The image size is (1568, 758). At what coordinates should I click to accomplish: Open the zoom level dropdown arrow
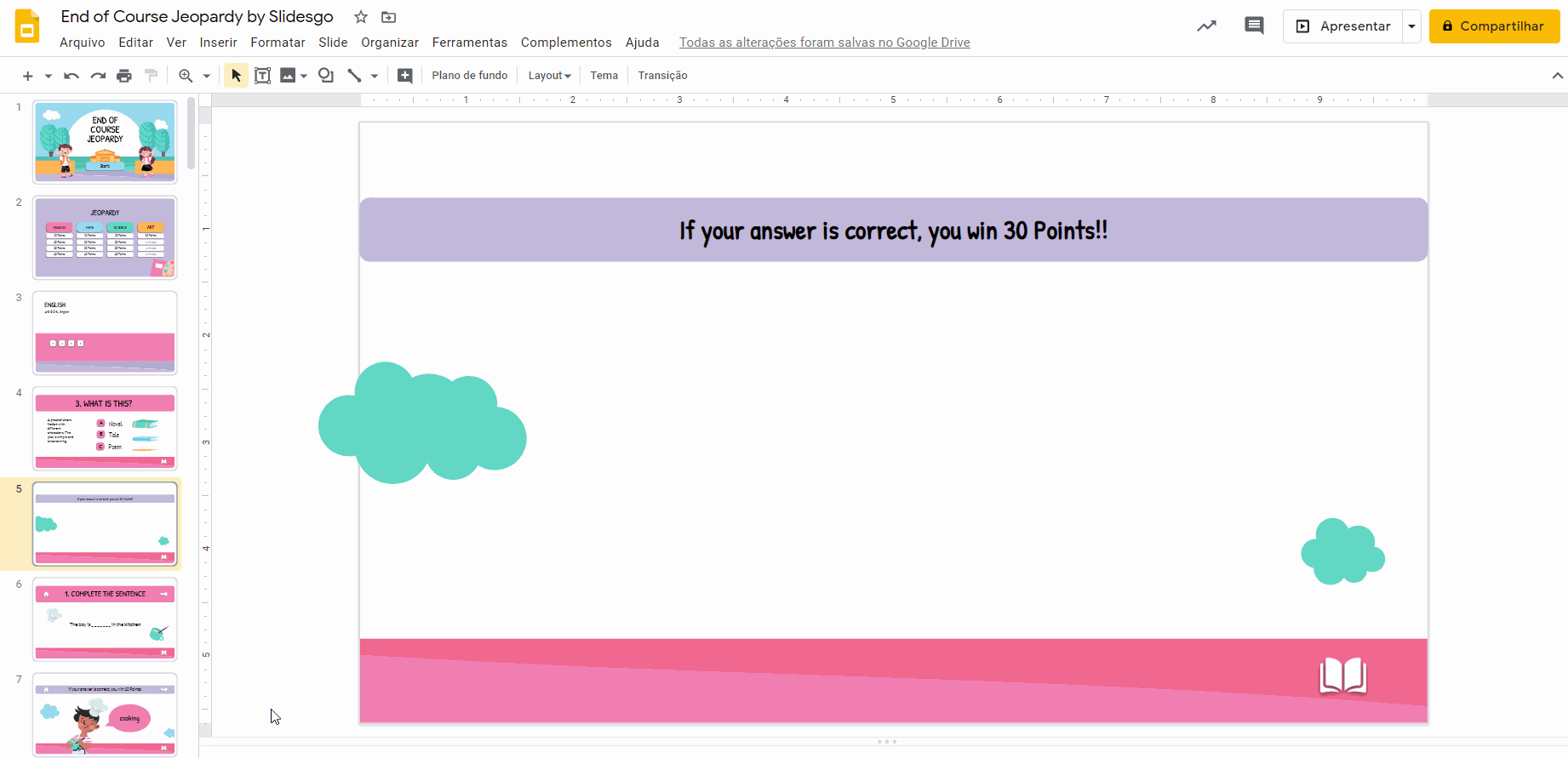[x=206, y=76]
